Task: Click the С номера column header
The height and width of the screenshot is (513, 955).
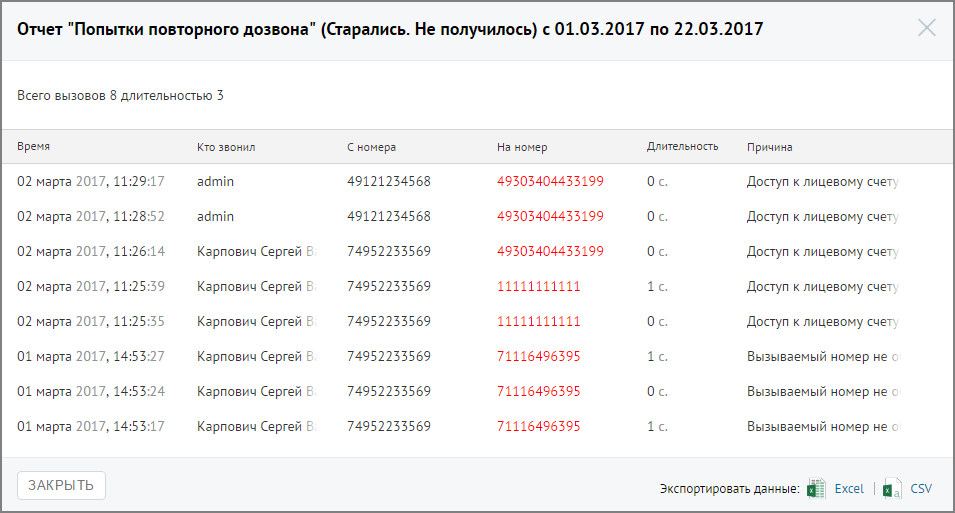Action: tap(372, 147)
